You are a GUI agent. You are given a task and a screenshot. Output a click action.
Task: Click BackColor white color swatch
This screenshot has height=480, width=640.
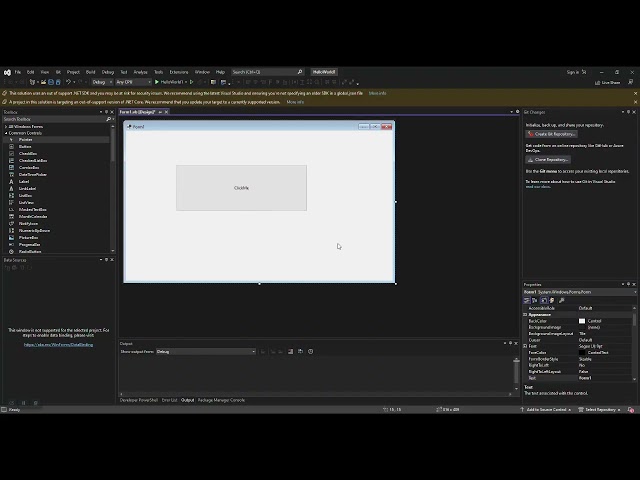pos(582,321)
